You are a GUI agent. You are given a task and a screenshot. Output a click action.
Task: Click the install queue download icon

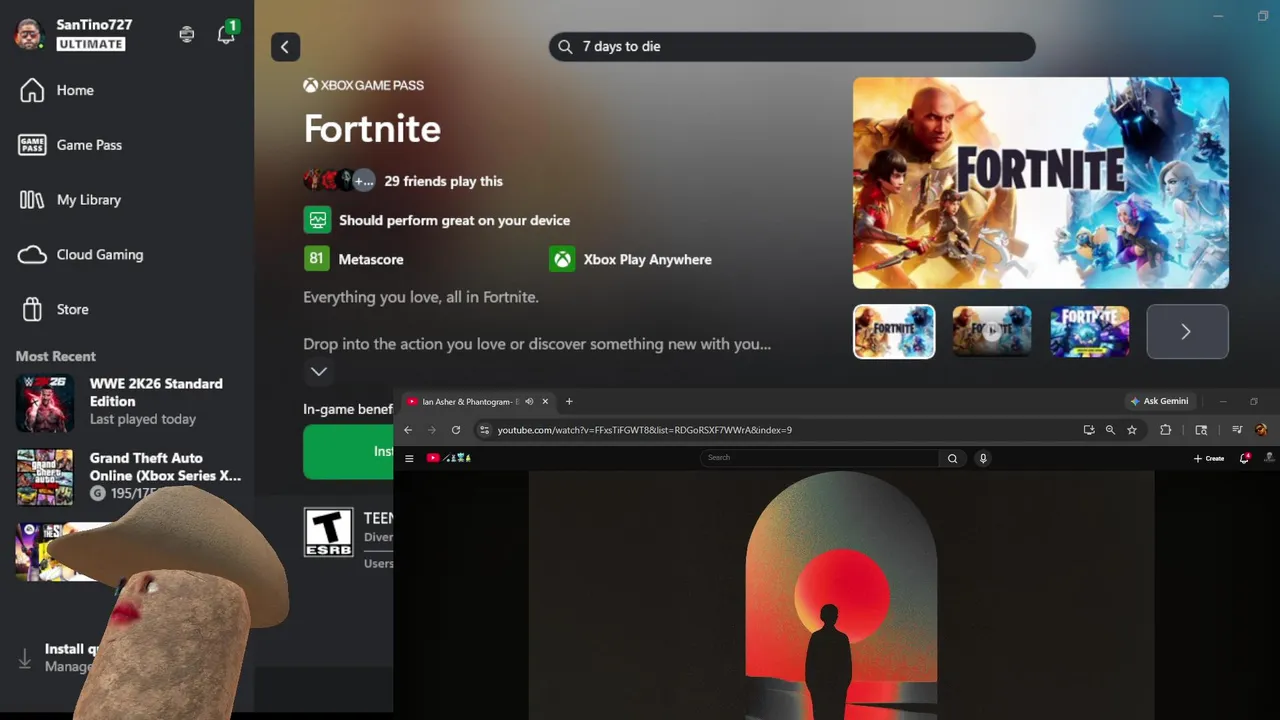25,658
